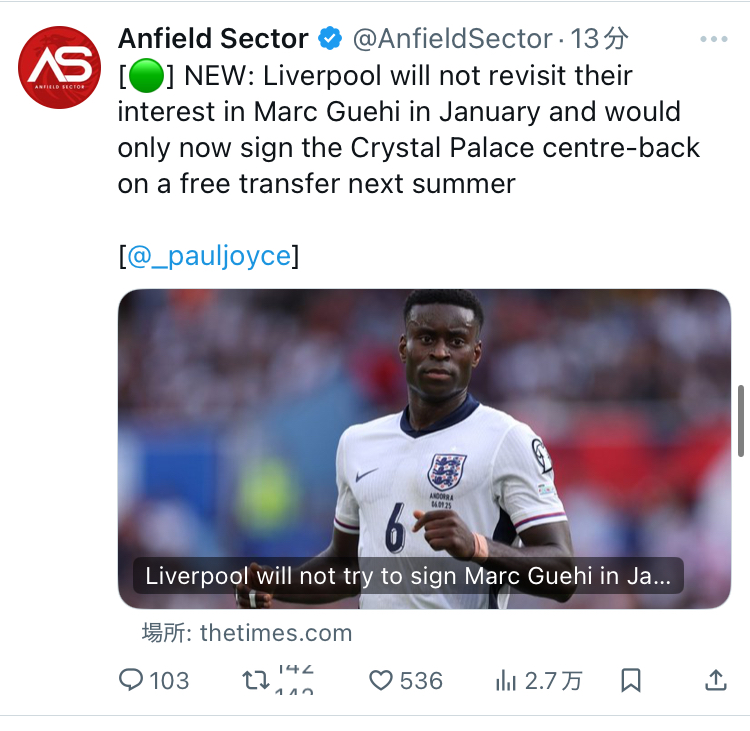
Task: Click the blue verified badge
Action: 330,39
